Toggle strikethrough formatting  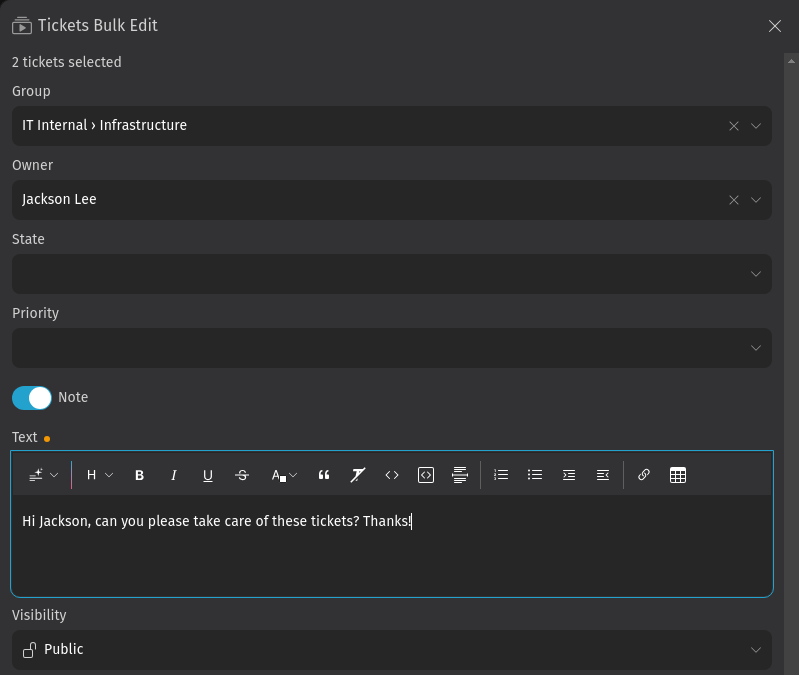[242, 475]
